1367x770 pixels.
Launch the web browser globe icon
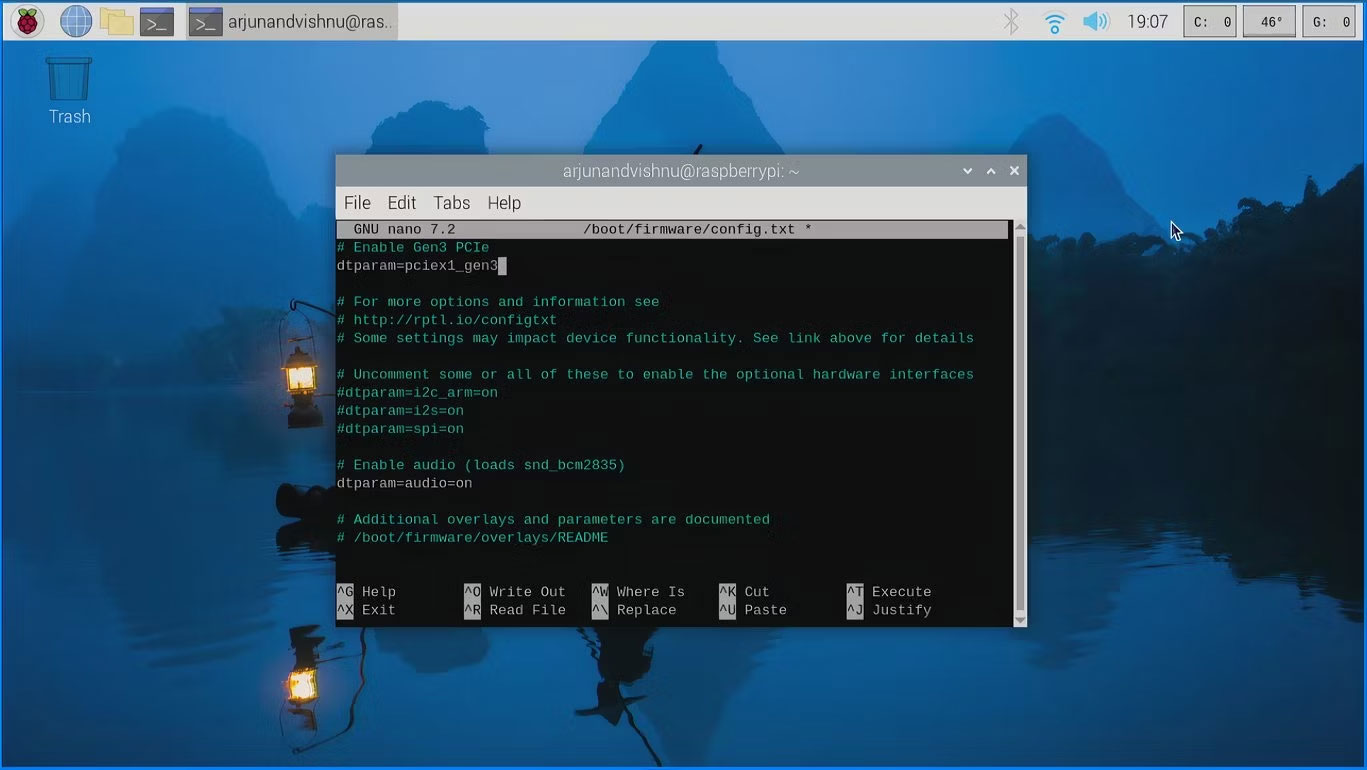(x=76, y=21)
